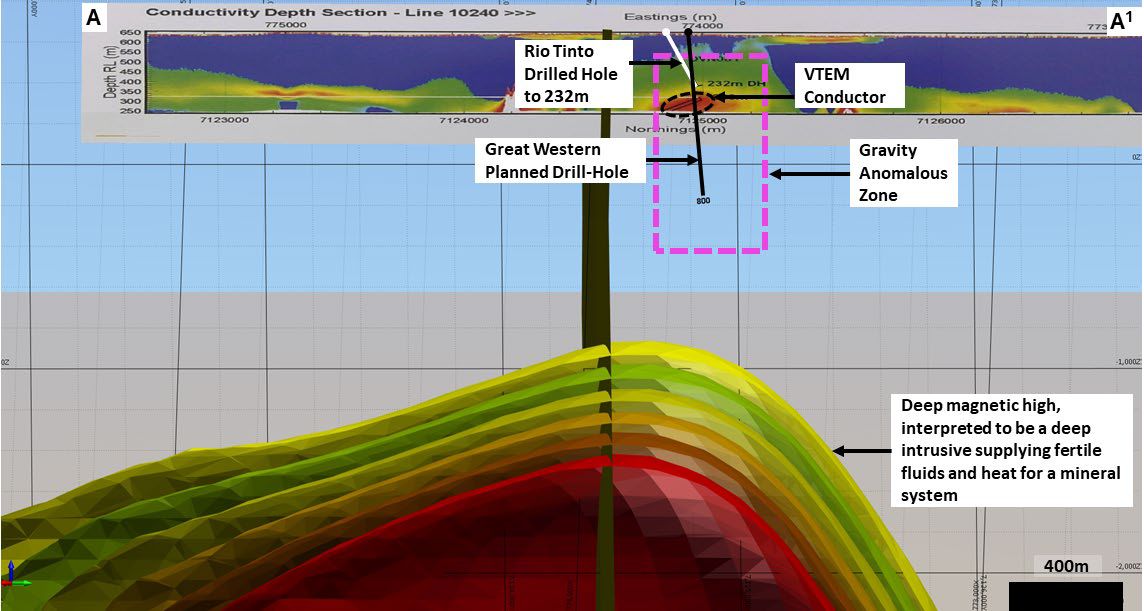This screenshot has height=611, width=1144.
Task: Click the Conductivity Depth Section Line 10240 title
Action: pos(340,13)
